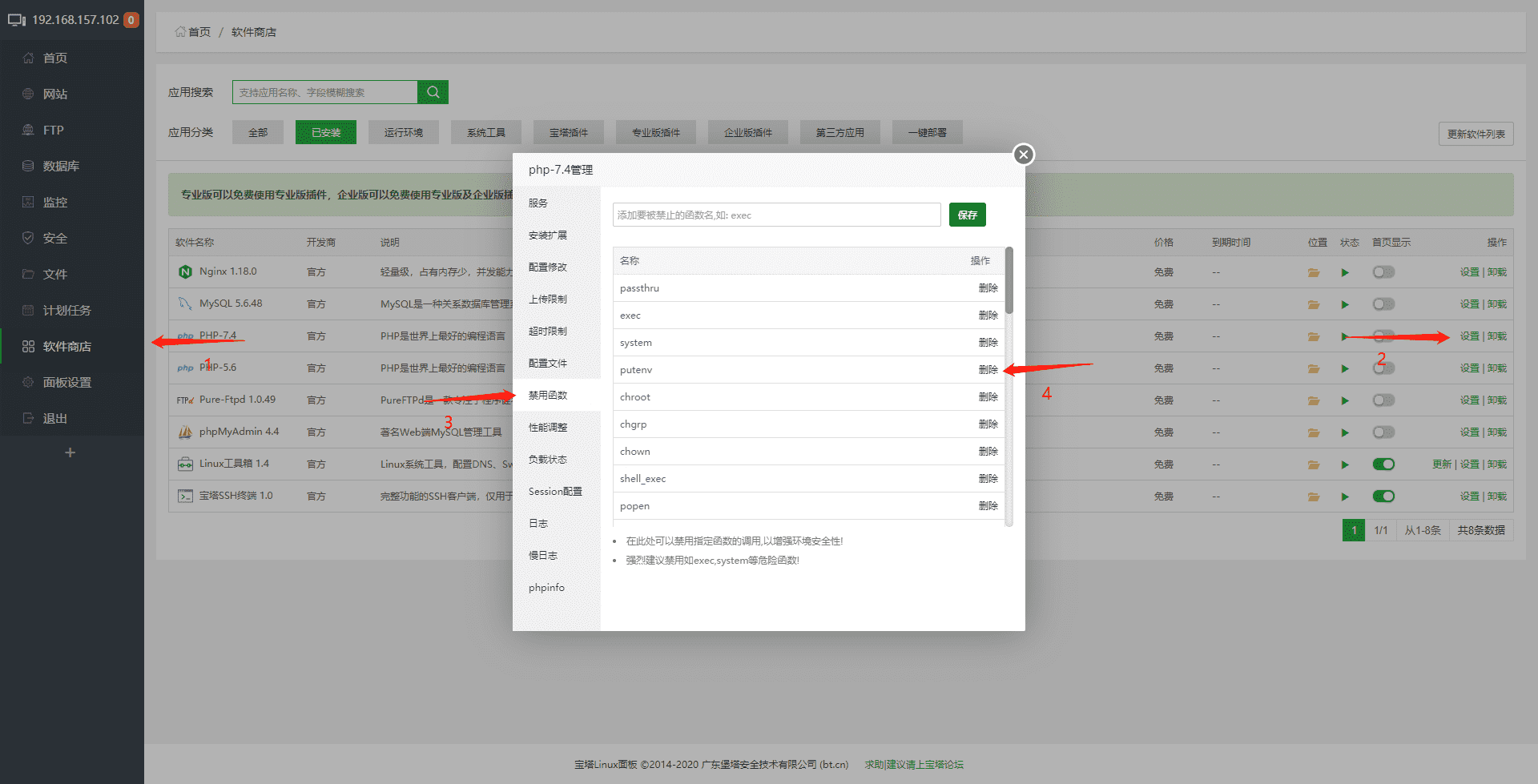
Task: Click the 宝塔SSH终端 status play icon
Action: tap(1345, 497)
